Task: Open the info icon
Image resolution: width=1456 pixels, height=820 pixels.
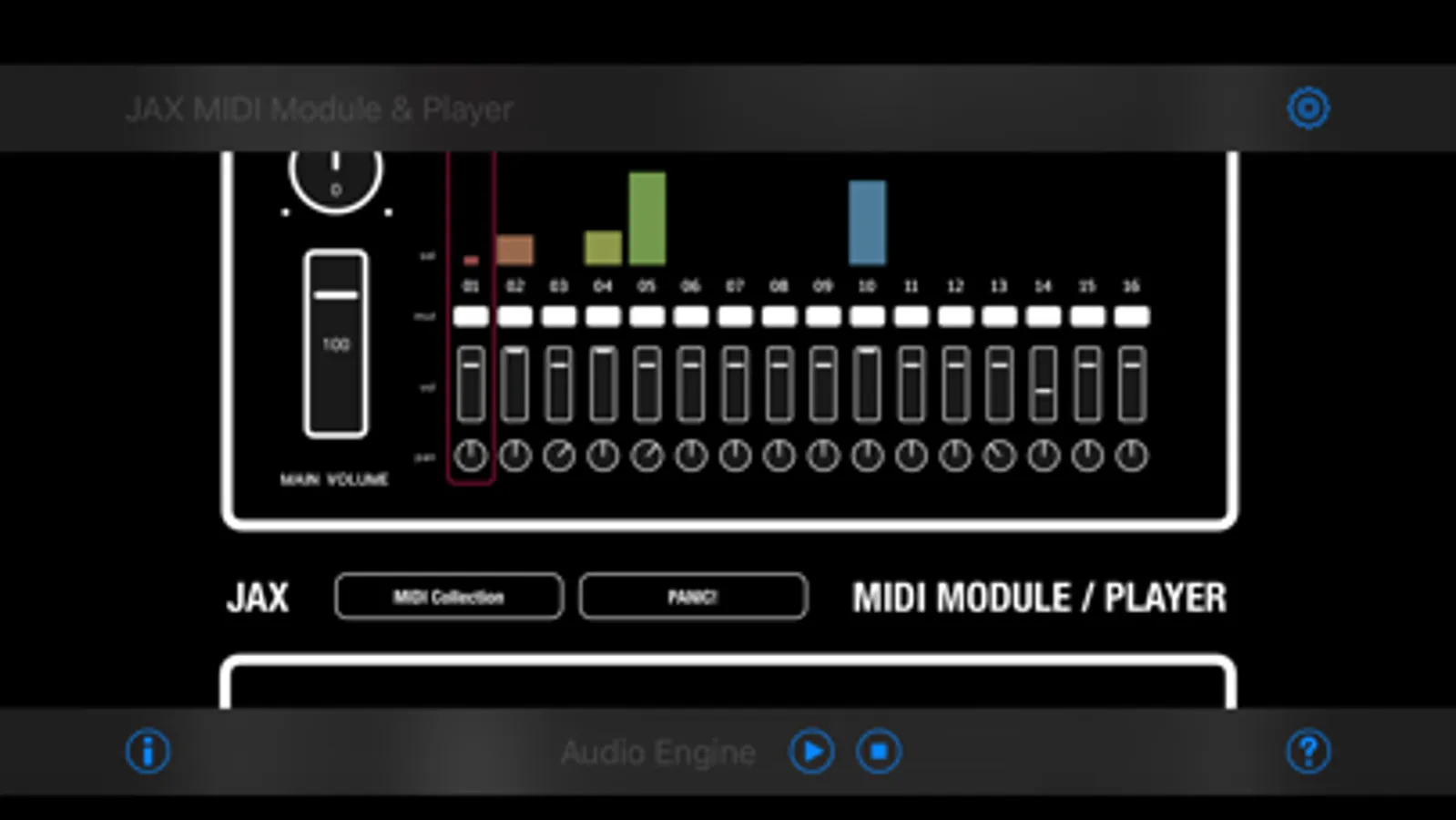Action: click(148, 752)
